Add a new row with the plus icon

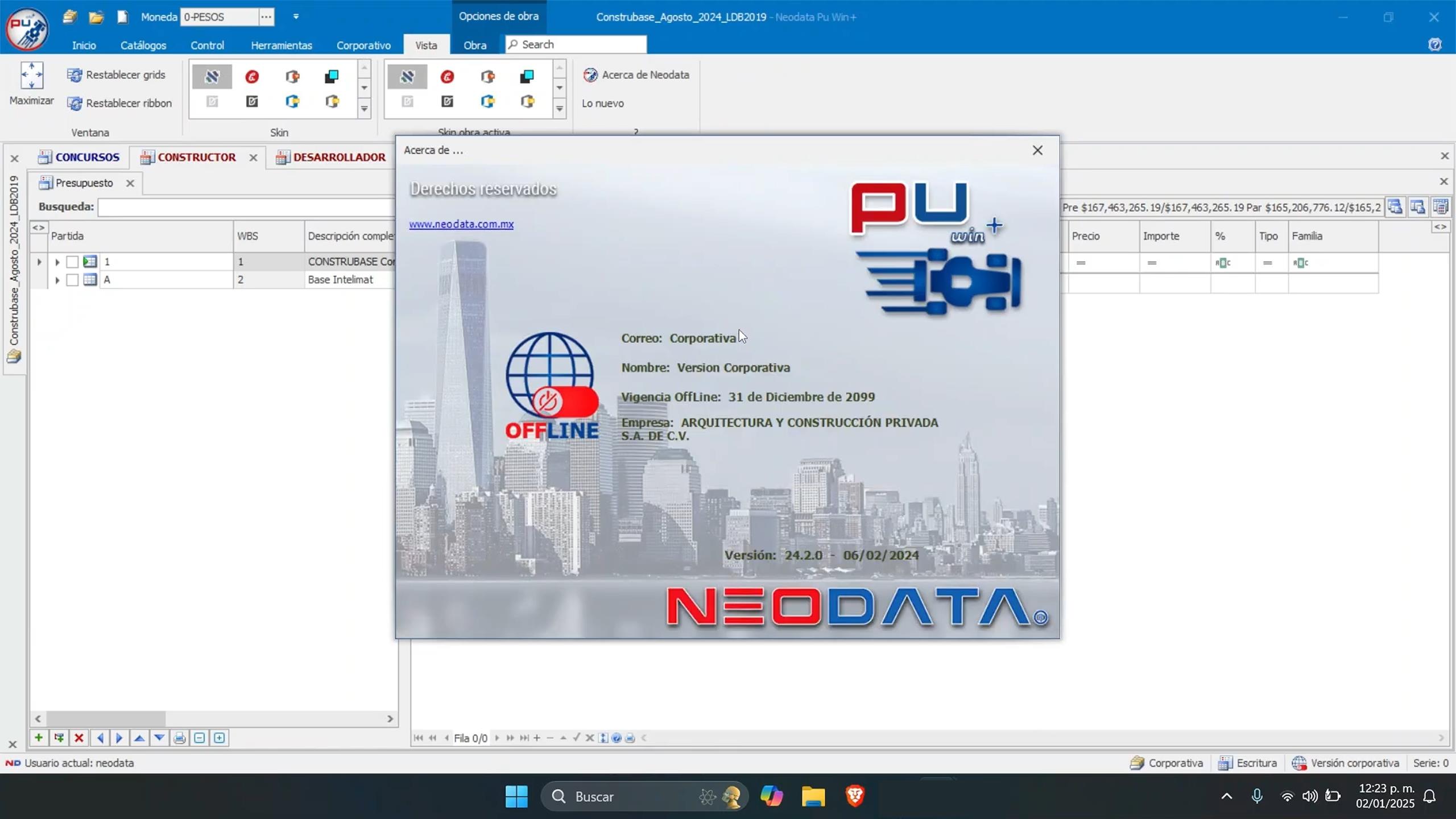pos(38,738)
